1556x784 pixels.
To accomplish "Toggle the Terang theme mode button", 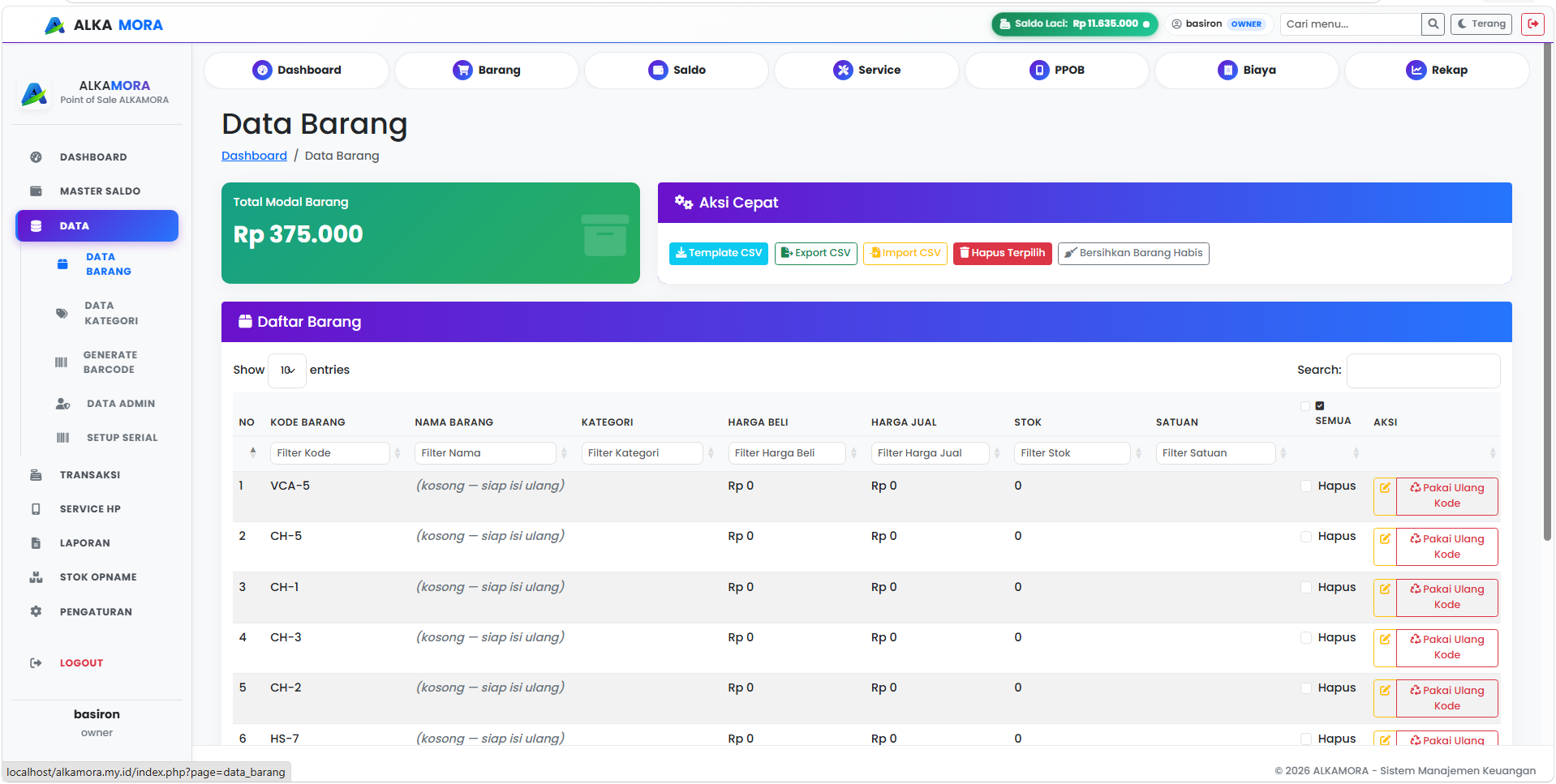I will tap(1481, 24).
